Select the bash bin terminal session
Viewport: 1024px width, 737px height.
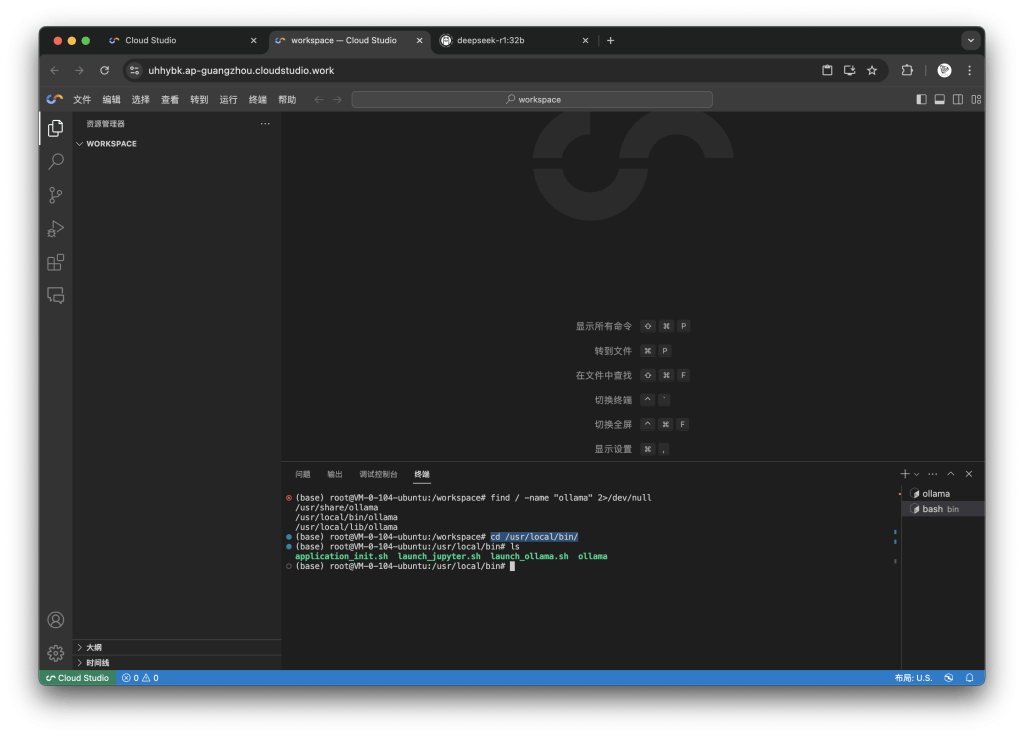tap(943, 509)
